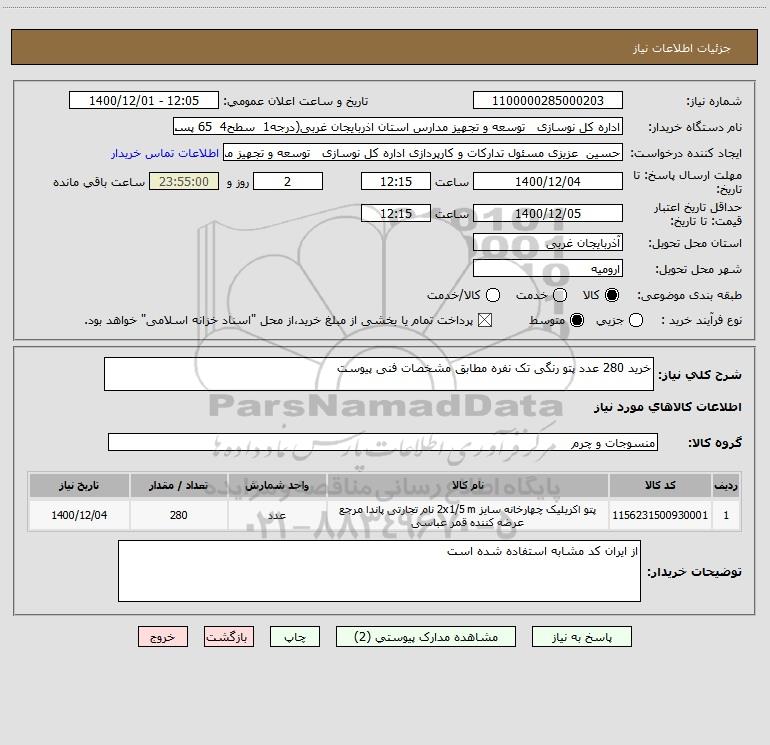Viewport: 770px width, 745px height.
Task: Click the جزئیات اطلاعات نیاز page header
Action: pyautogui.click(x=682, y=48)
